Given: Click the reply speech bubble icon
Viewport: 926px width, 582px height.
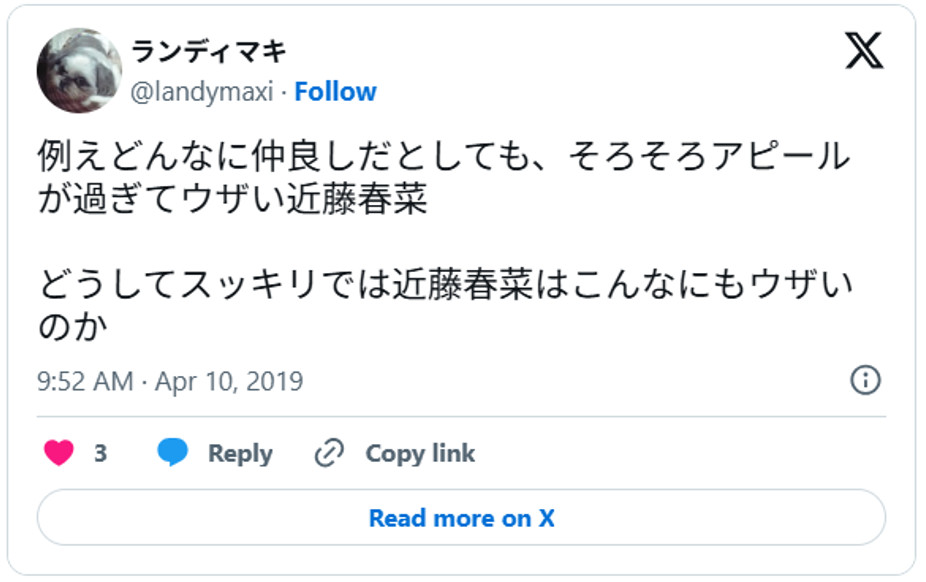Looking at the screenshot, I should [x=173, y=453].
